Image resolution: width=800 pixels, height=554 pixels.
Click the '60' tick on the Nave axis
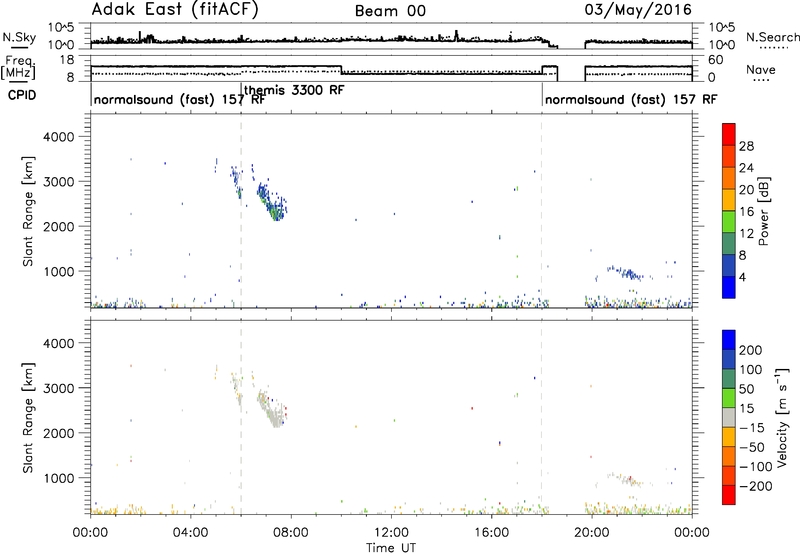click(716, 60)
